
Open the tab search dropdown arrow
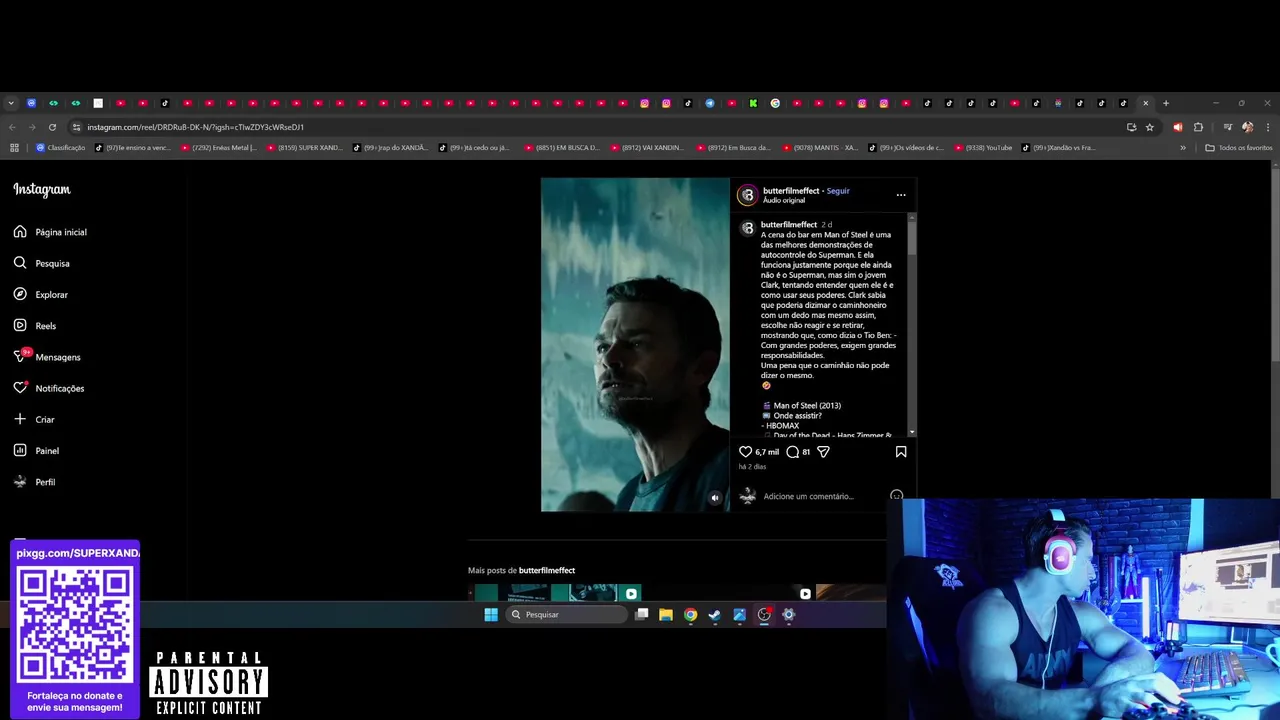[11, 103]
